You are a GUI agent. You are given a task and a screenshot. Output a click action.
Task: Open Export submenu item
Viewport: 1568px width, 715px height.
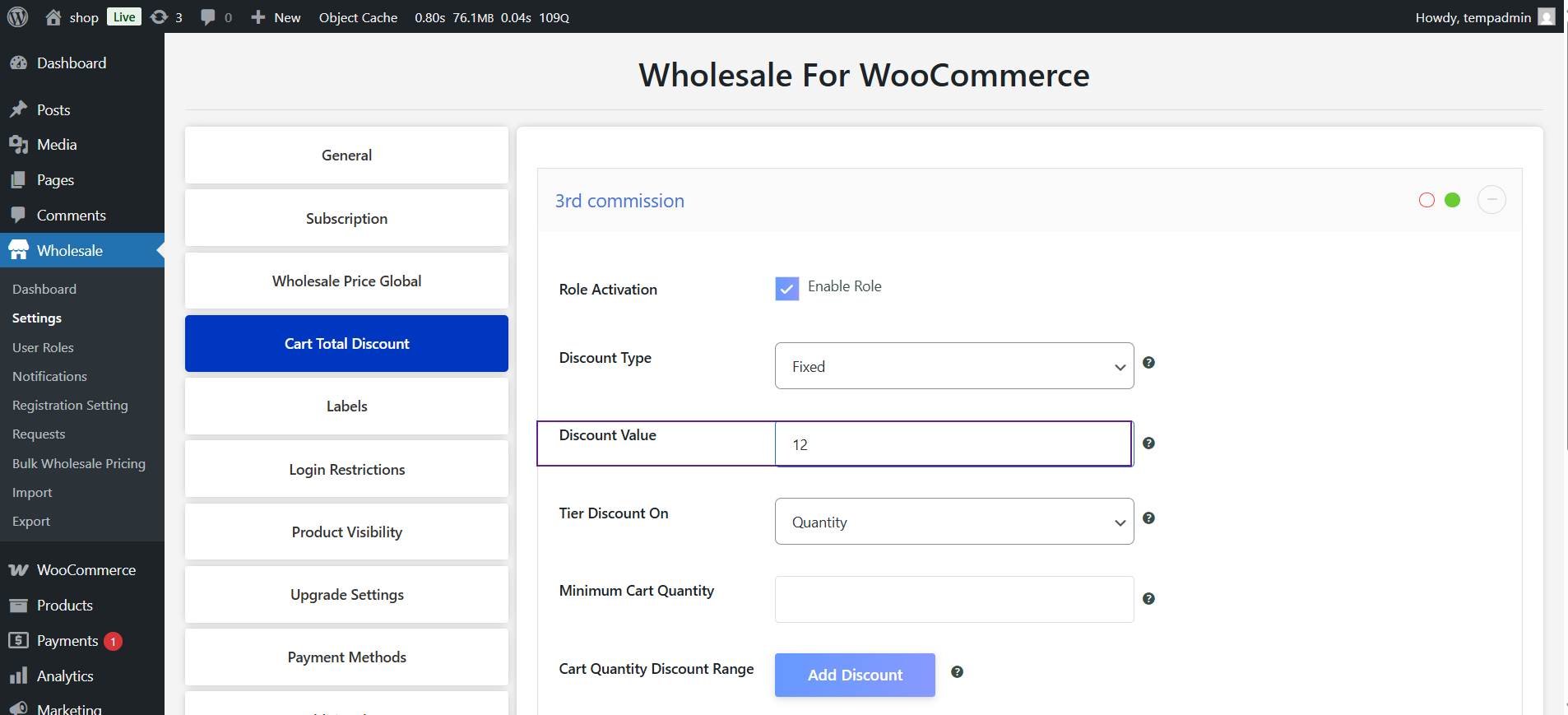click(x=31, y=522)
